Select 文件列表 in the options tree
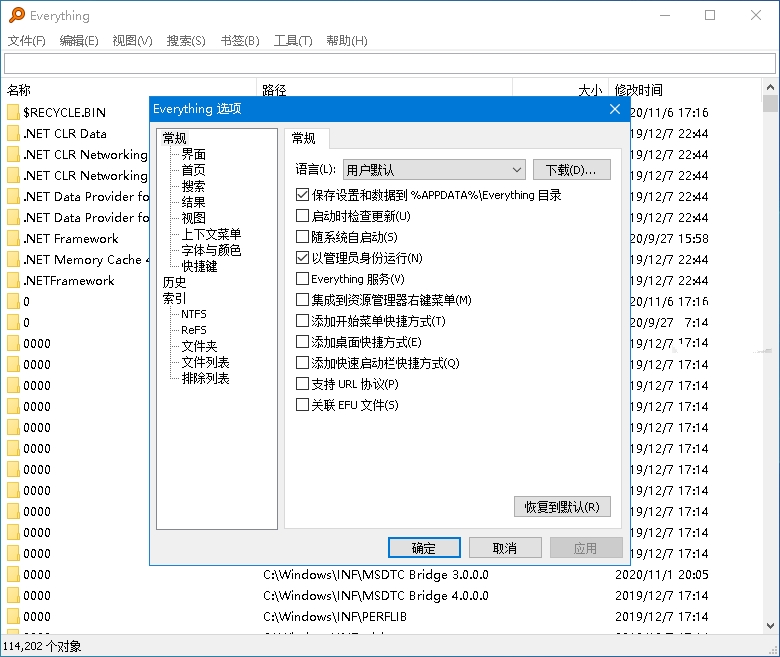Screen dimensions: 780x657 [205, 362]
